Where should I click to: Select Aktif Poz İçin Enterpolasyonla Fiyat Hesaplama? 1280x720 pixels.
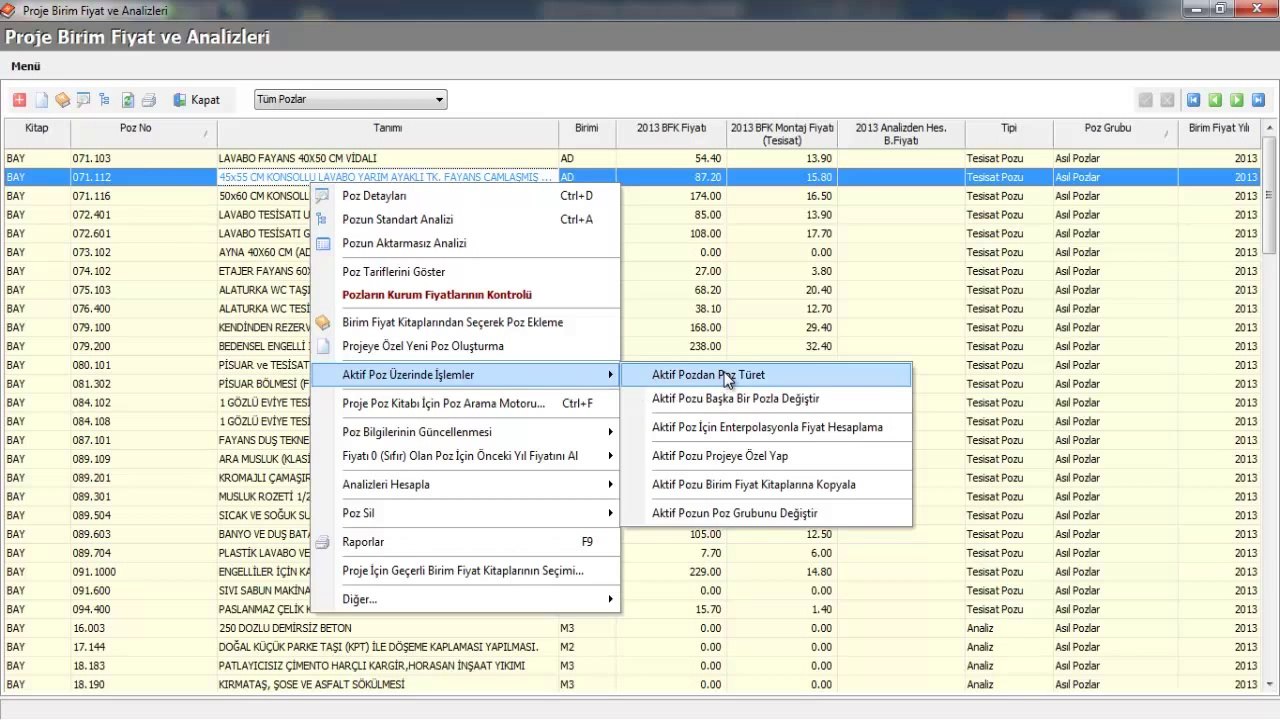[x=766, y=427]
